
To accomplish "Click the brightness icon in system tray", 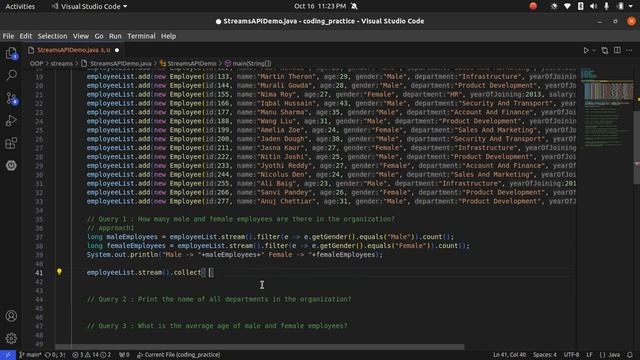I will point(554,6).
